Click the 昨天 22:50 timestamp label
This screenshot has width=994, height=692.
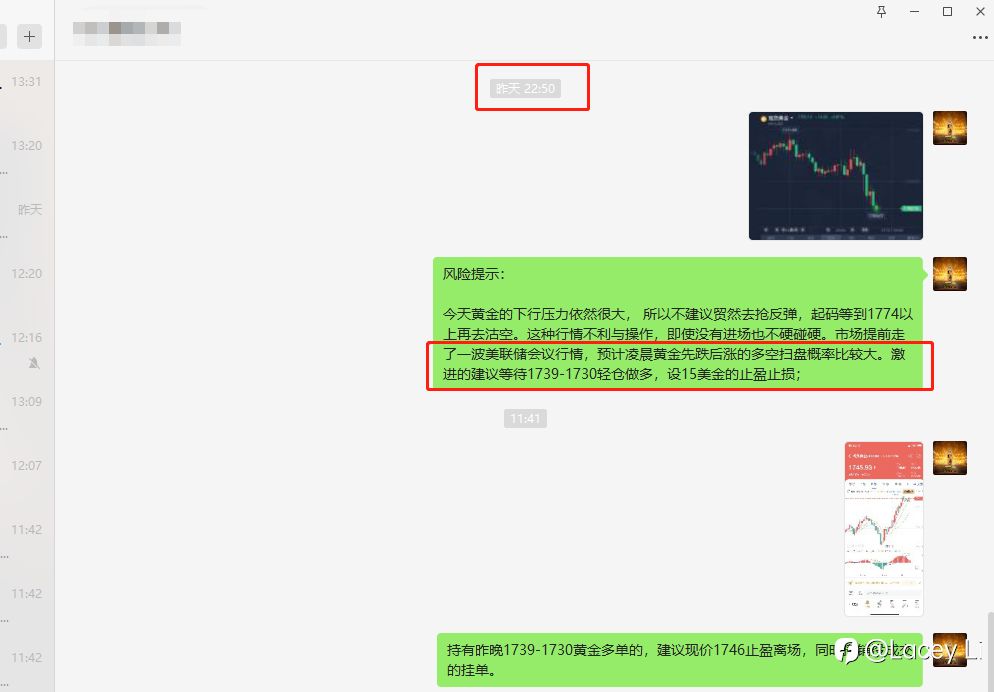coord(525,88)
